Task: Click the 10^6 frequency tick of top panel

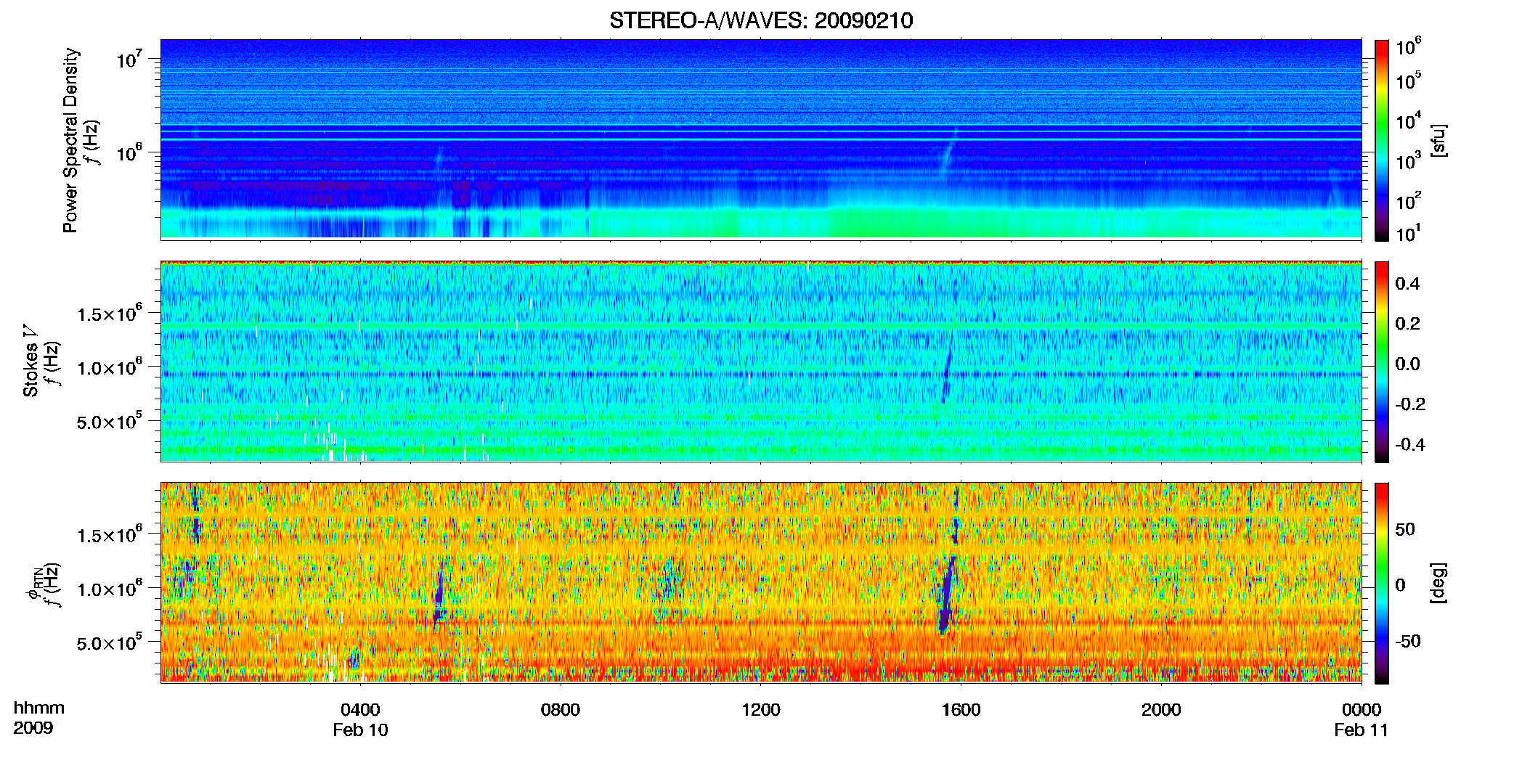Action: coord(129,153)
